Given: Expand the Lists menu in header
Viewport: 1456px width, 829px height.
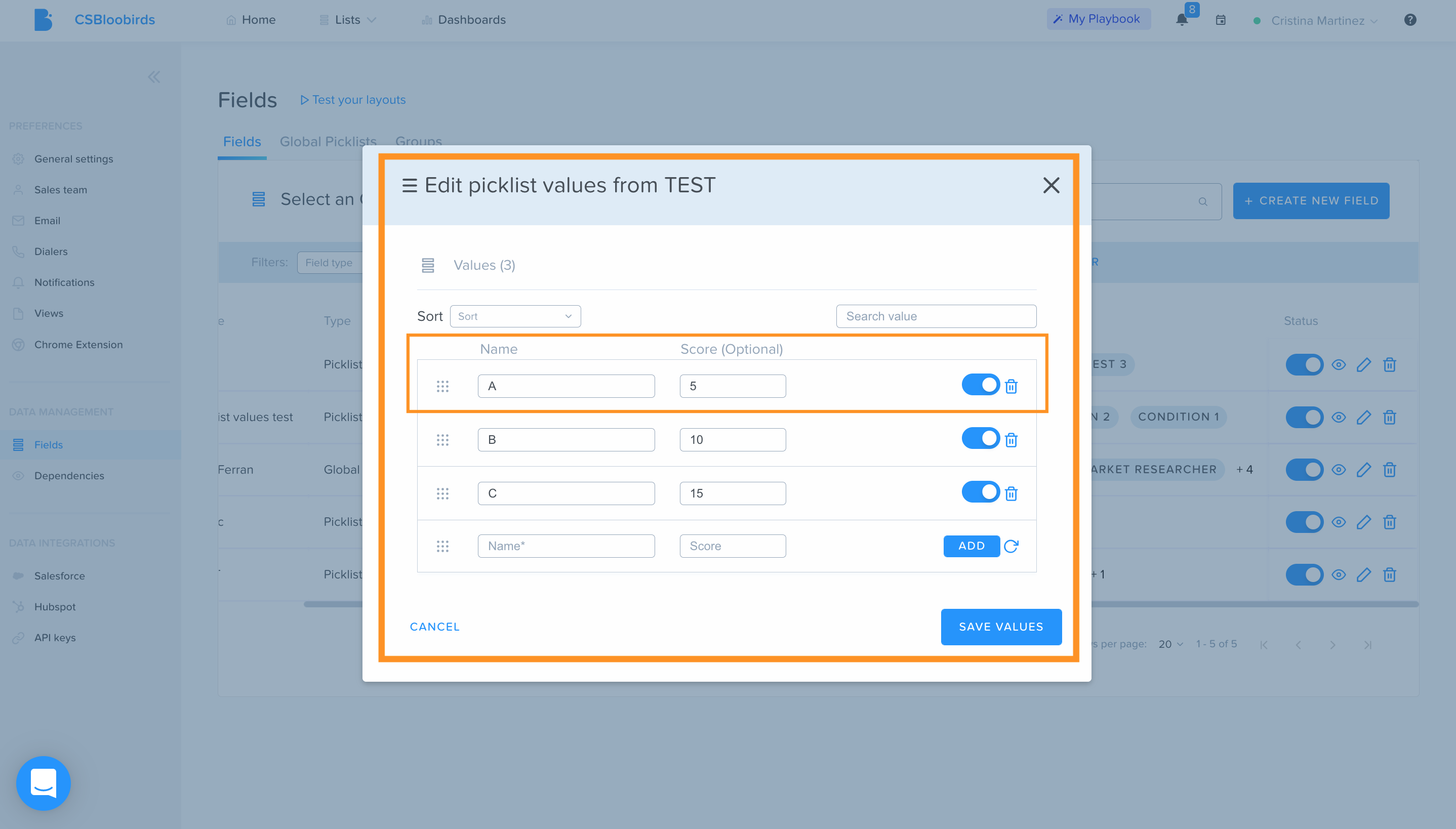Looking at the screenshot, I should click(347, 20).
